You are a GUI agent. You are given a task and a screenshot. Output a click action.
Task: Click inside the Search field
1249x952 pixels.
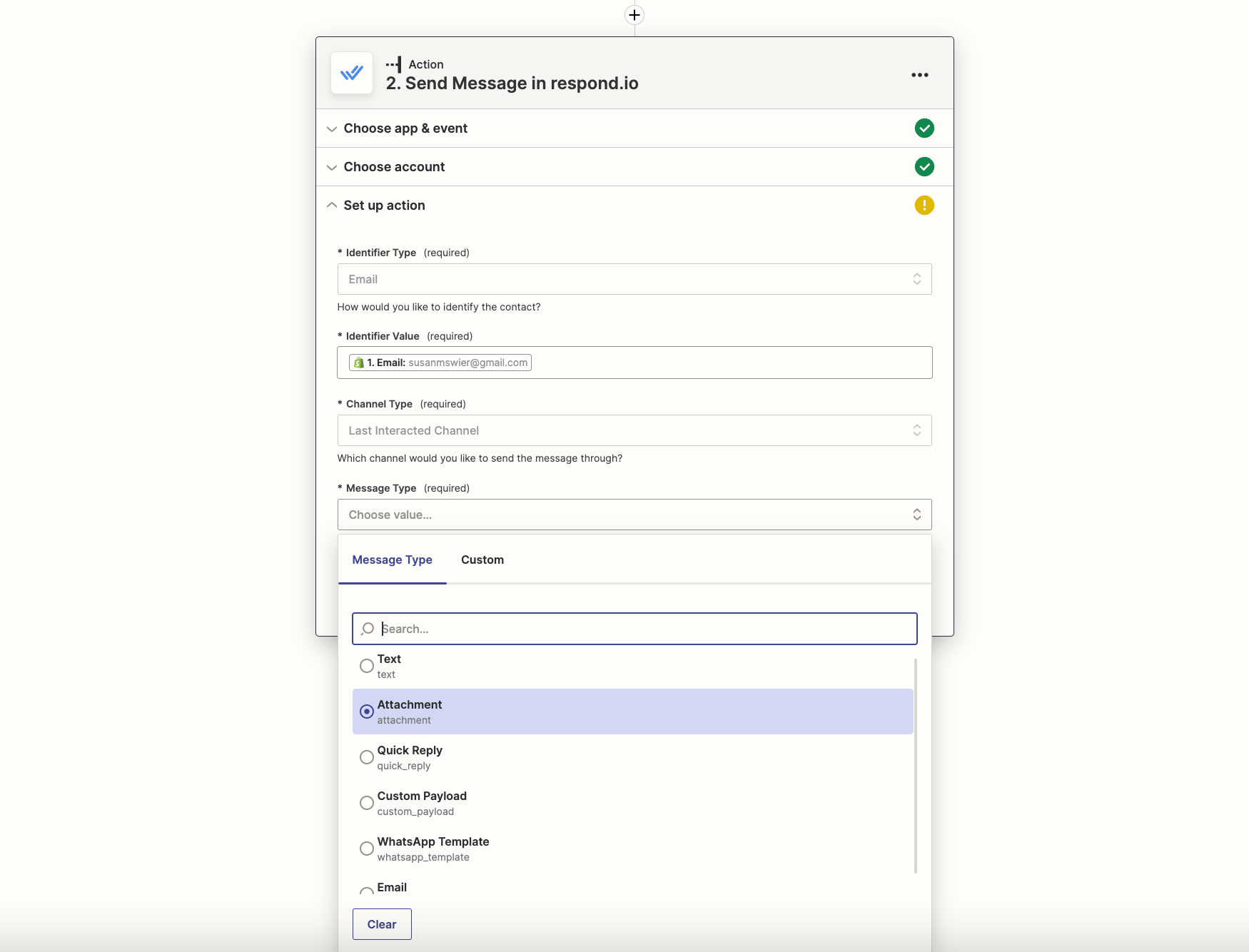(634, 629)
